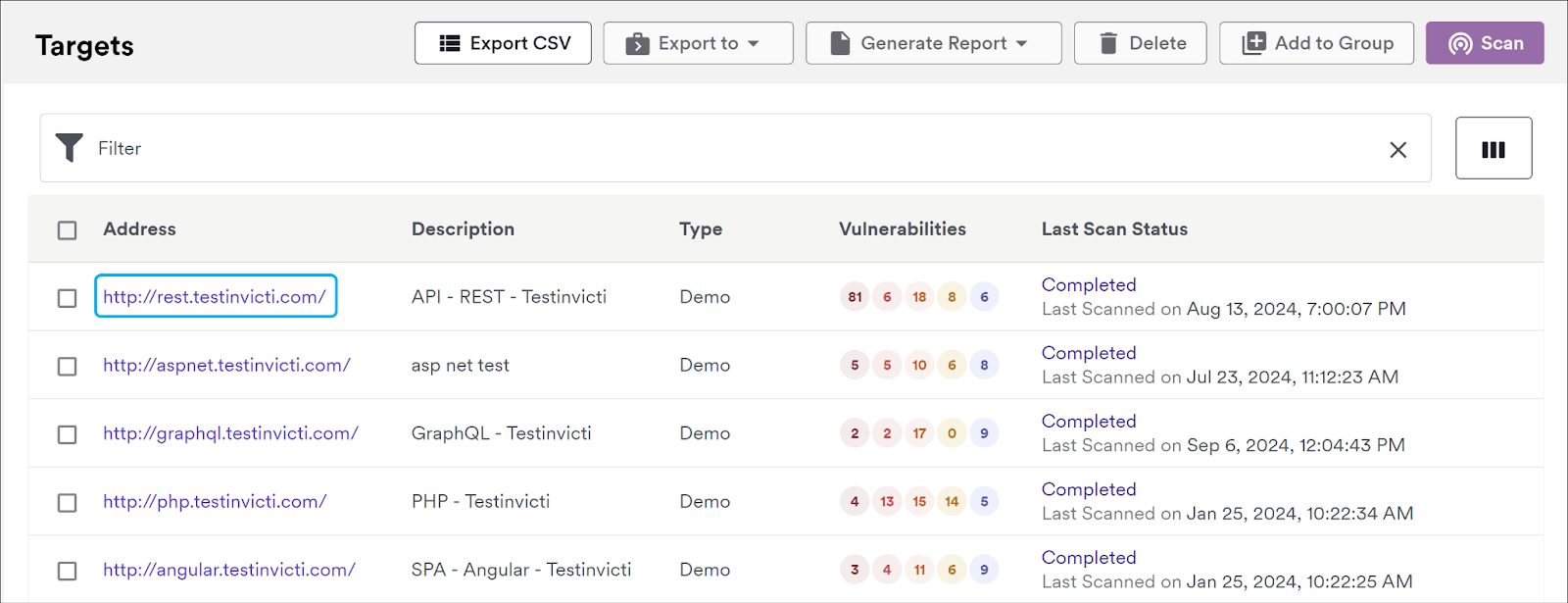Screen dimensions: 1568x603
Task: Click the 11 badge in angular row
Action: [919, 569]
